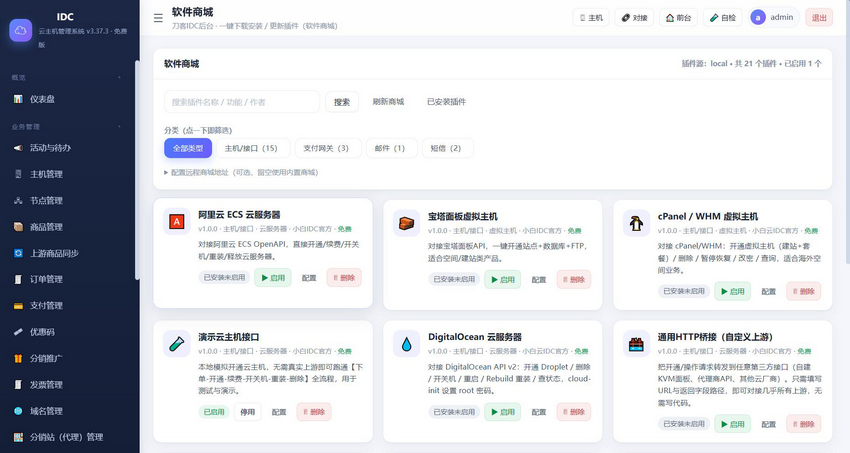Open 配置 for 阿里云 ECS plugin
Screen dimensions: 850x453
point(309,278)
